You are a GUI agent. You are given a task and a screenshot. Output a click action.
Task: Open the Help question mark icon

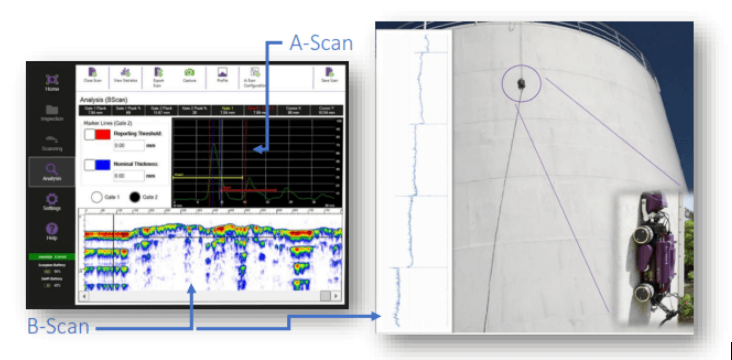52,228
